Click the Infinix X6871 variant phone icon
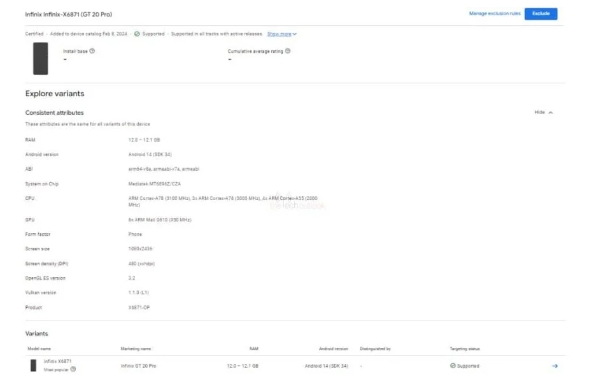609x377 pixels. coord(33,365)
